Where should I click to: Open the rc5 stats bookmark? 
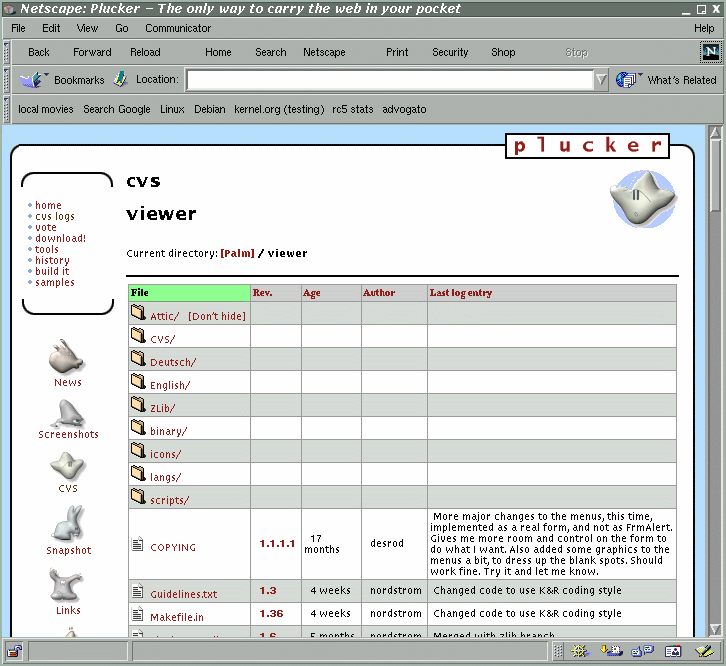(352, 109)
